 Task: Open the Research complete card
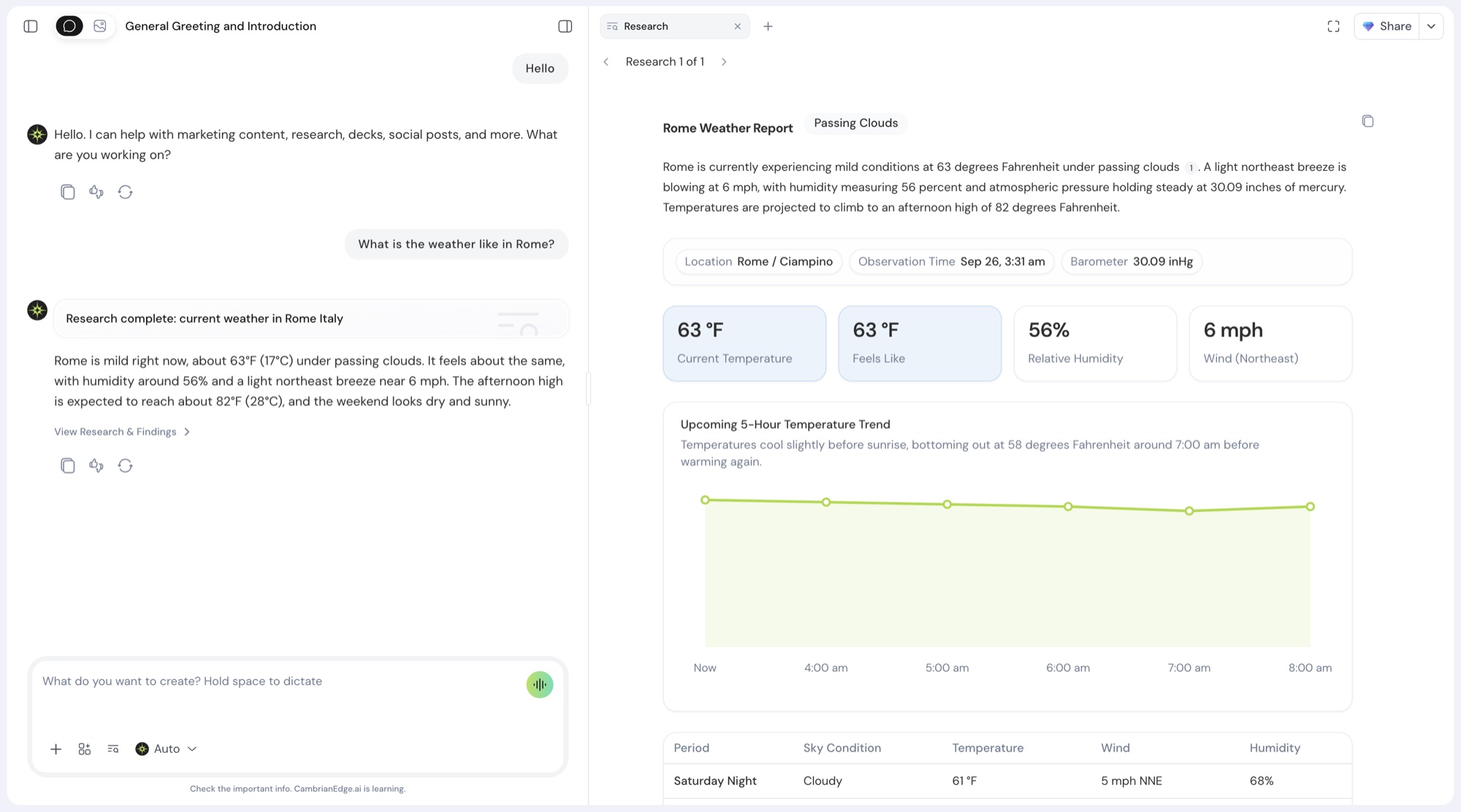point(312,318)
